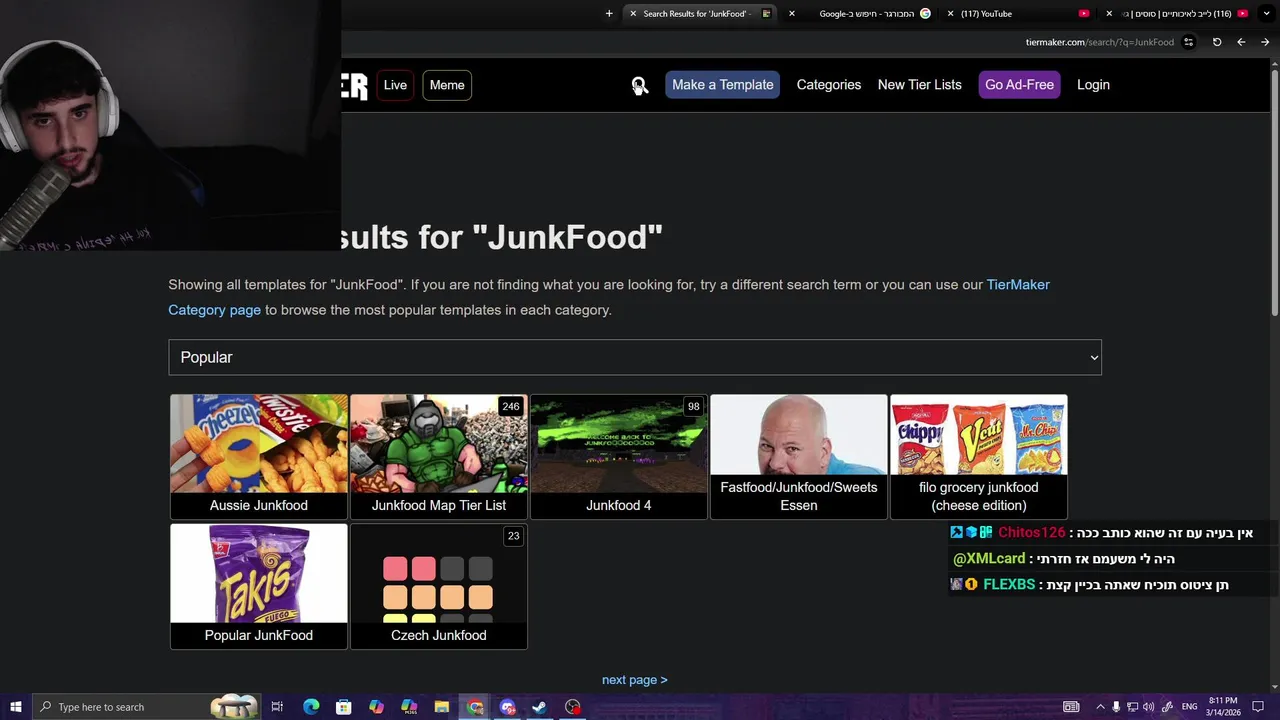The height and width of the screenshot is (720, 1280).
Task: Click the pen/link tray icon
Action: pos(1166,707)
